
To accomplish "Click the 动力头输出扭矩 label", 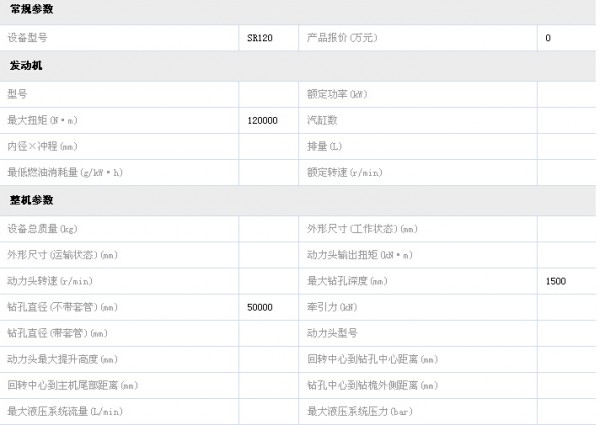I will (360, 255).
